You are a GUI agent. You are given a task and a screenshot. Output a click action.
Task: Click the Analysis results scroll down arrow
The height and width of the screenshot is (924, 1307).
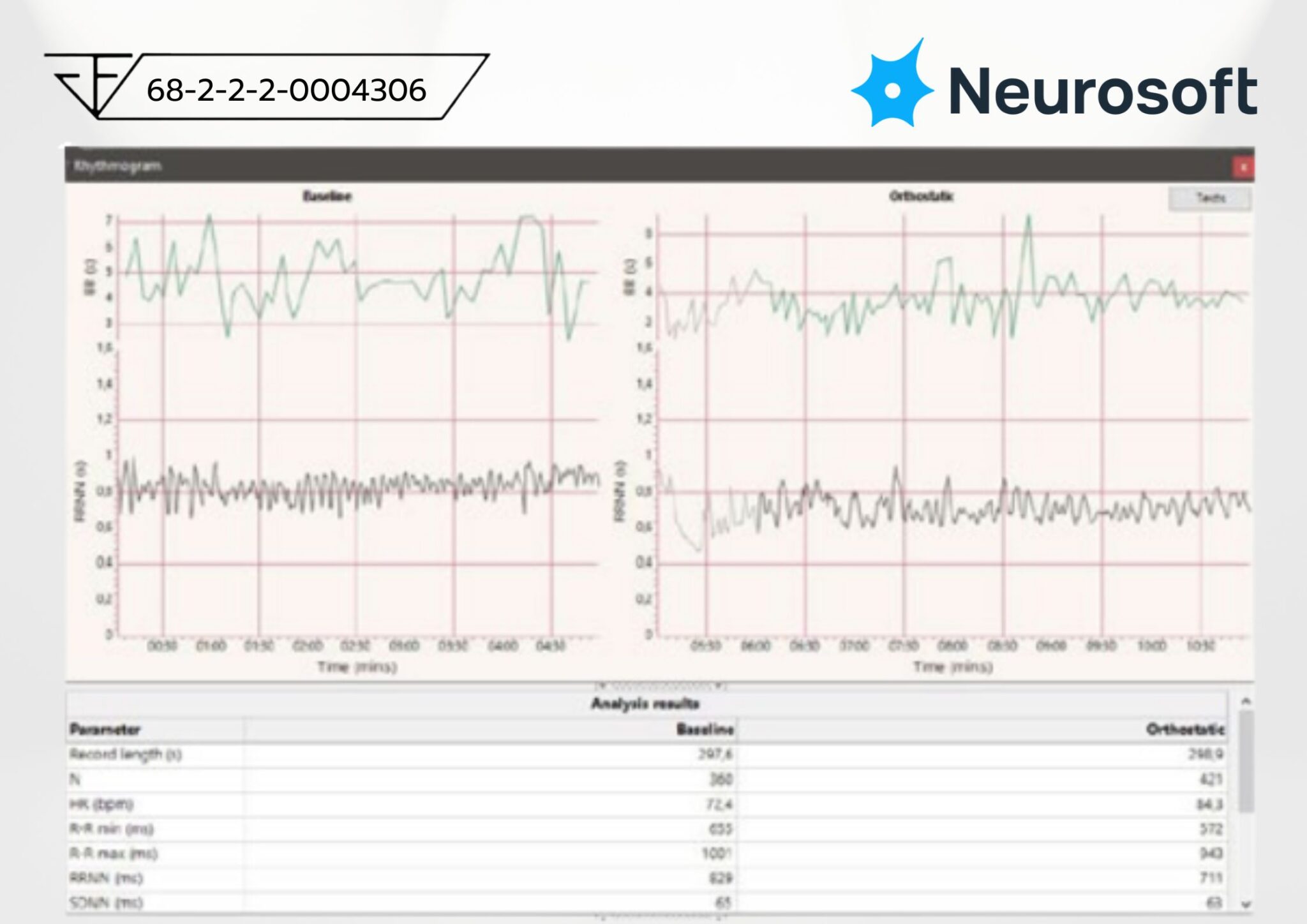point(1246,904)
